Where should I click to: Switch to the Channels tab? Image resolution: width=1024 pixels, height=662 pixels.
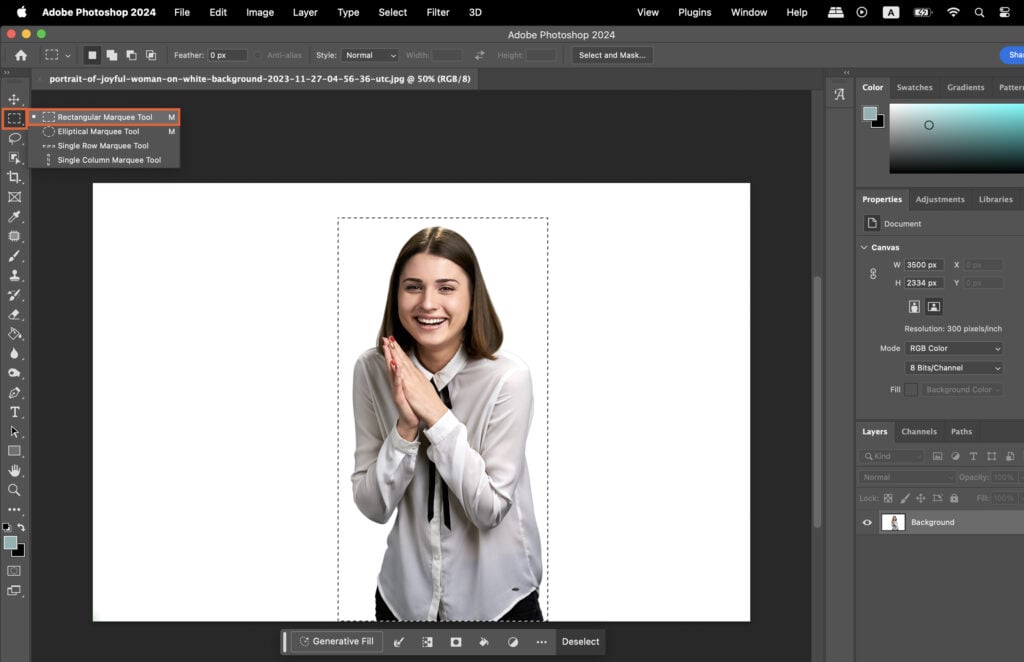click(918, 431)
